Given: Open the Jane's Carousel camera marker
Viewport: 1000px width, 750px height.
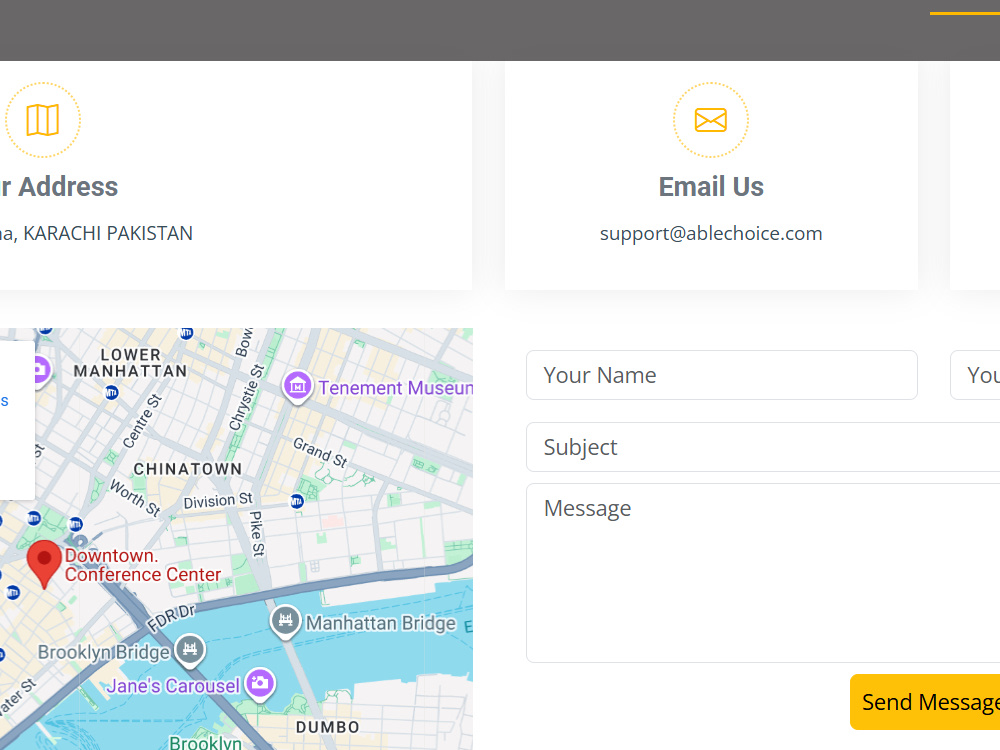Looking at the screenshot, I should click(x=260, y=684).
